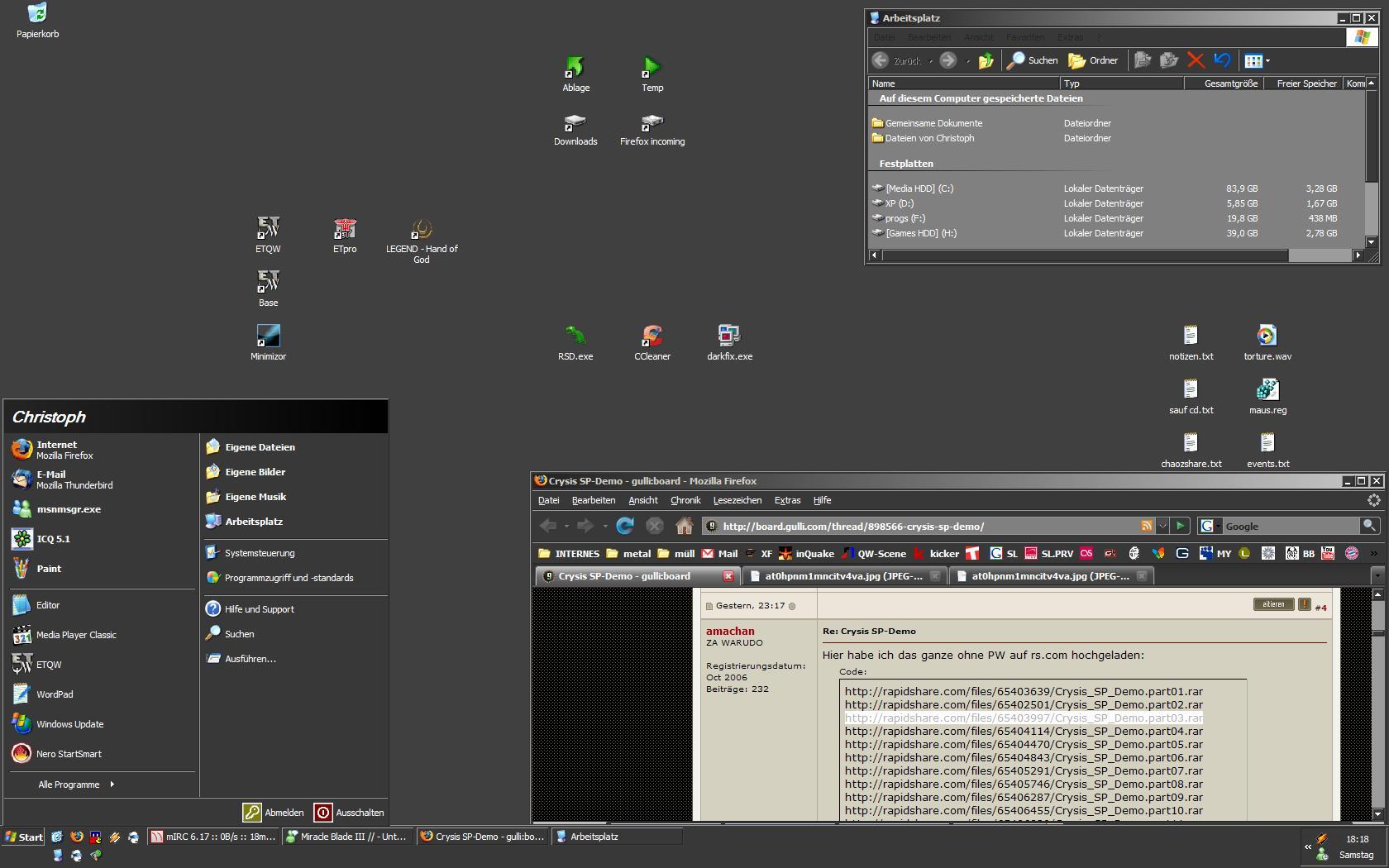Click the red delete X in Arbeitsplatz toolbar
Viewport: 1389px width, 868px height.
[1196, 60]
